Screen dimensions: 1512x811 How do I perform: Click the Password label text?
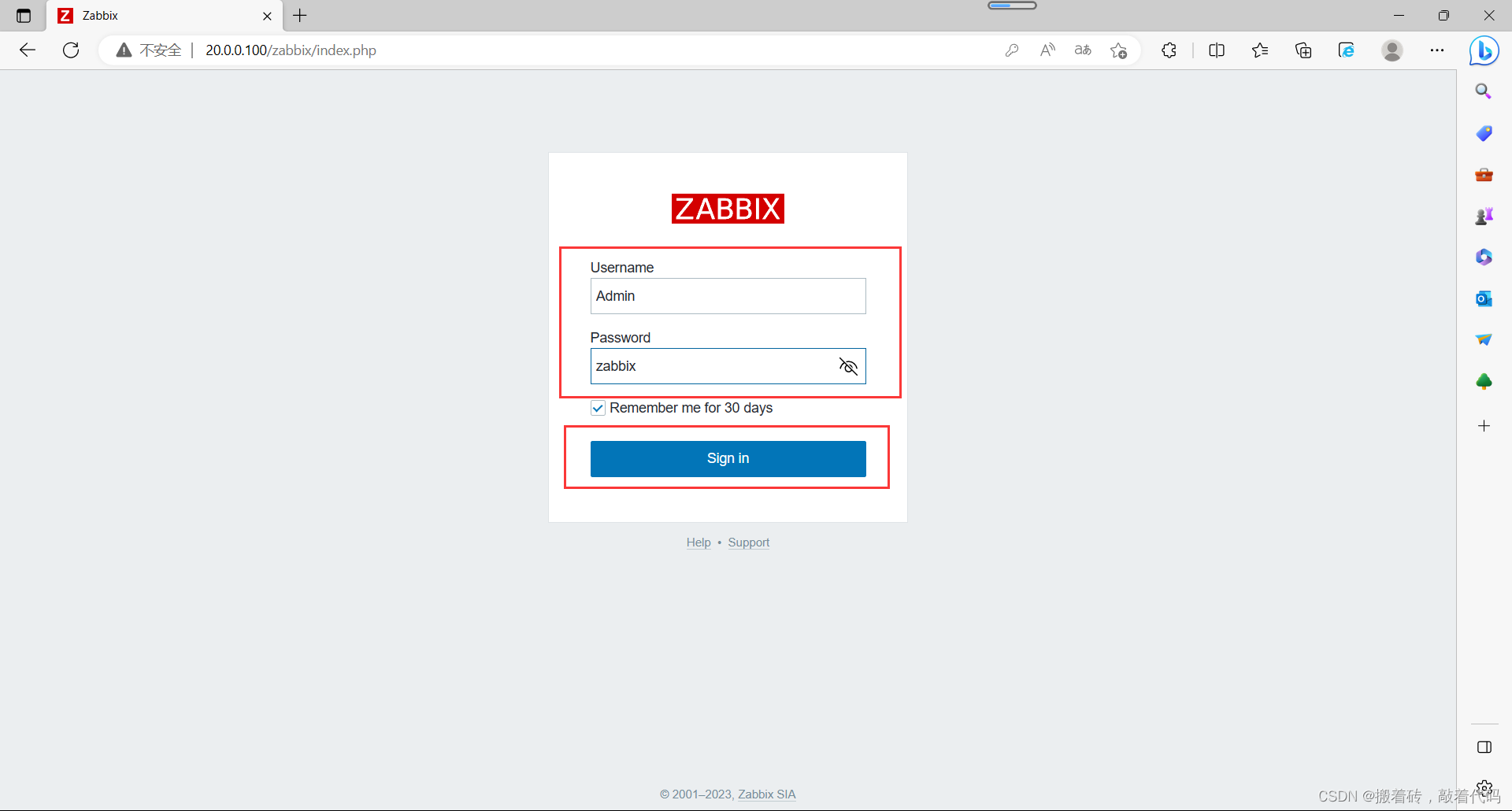click(x=621, y=338)
